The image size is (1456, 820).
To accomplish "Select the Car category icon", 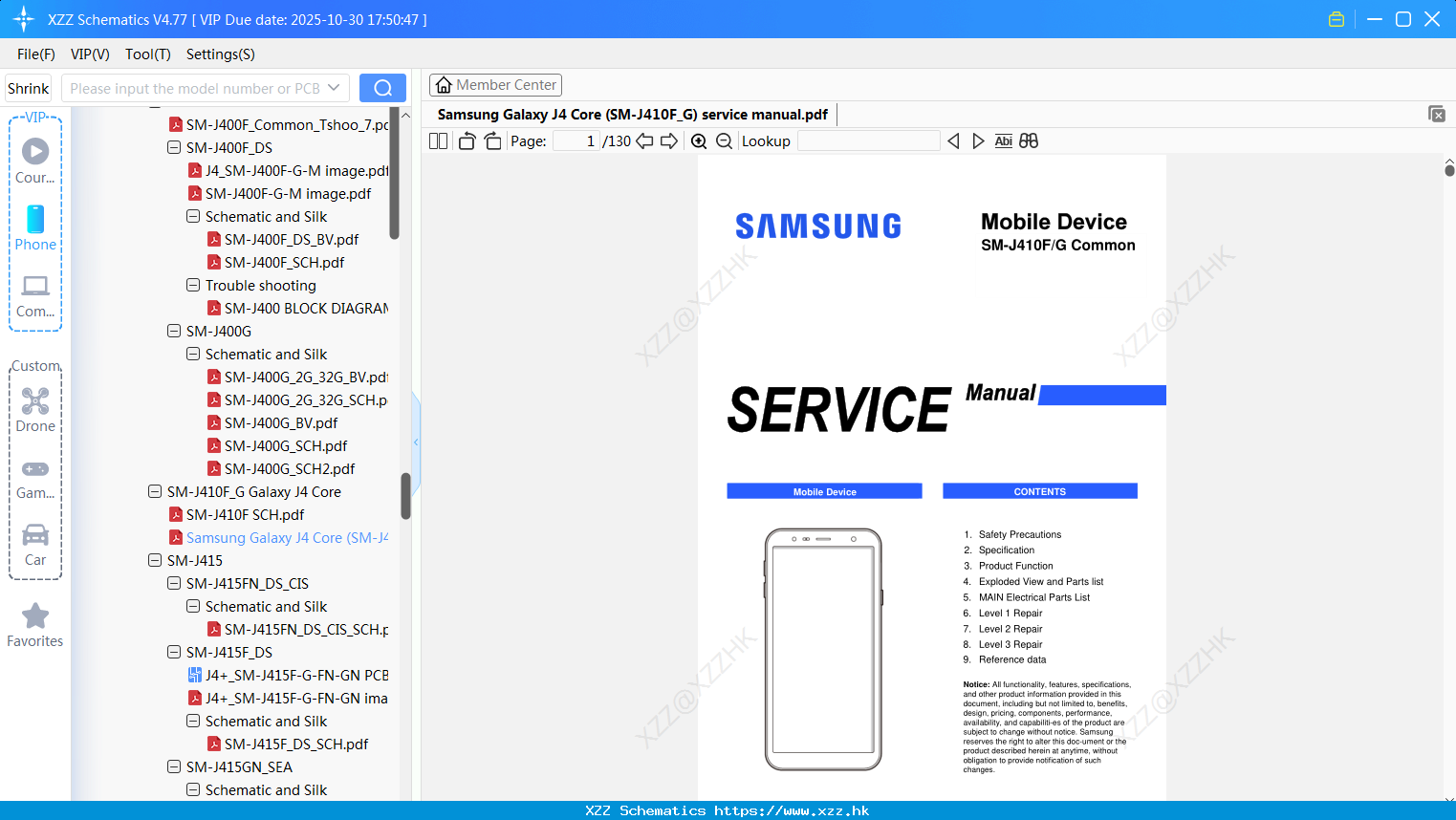I will click(x=35, y=534).
